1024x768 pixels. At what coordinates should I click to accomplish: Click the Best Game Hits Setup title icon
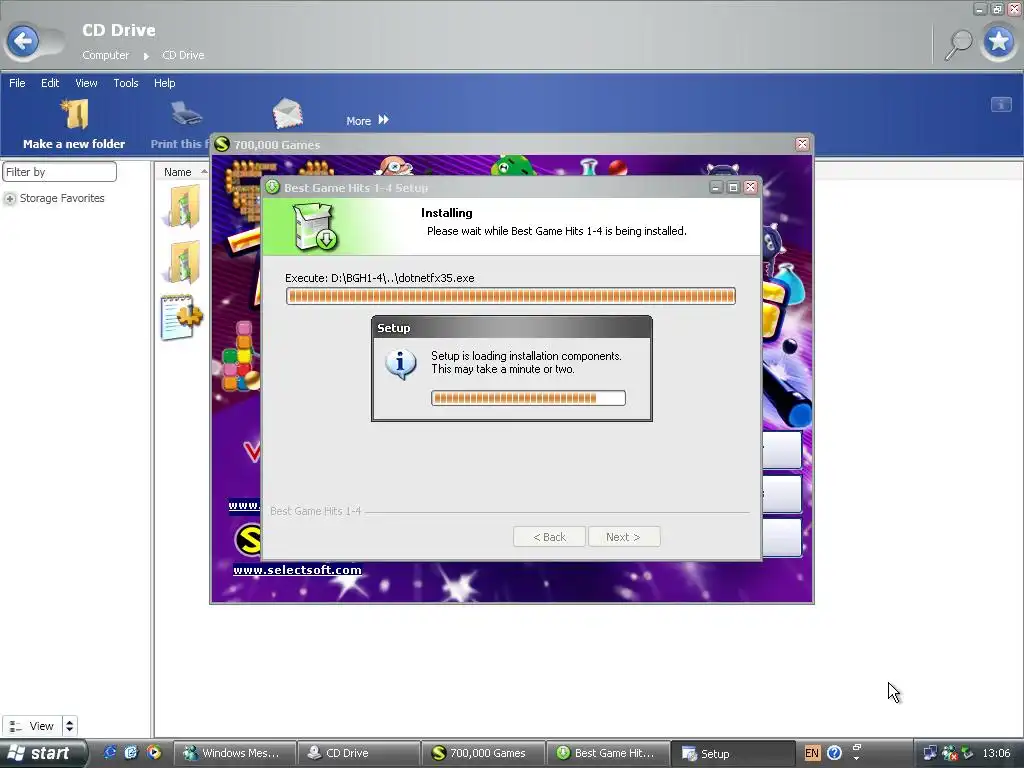[x=273, y=187]
